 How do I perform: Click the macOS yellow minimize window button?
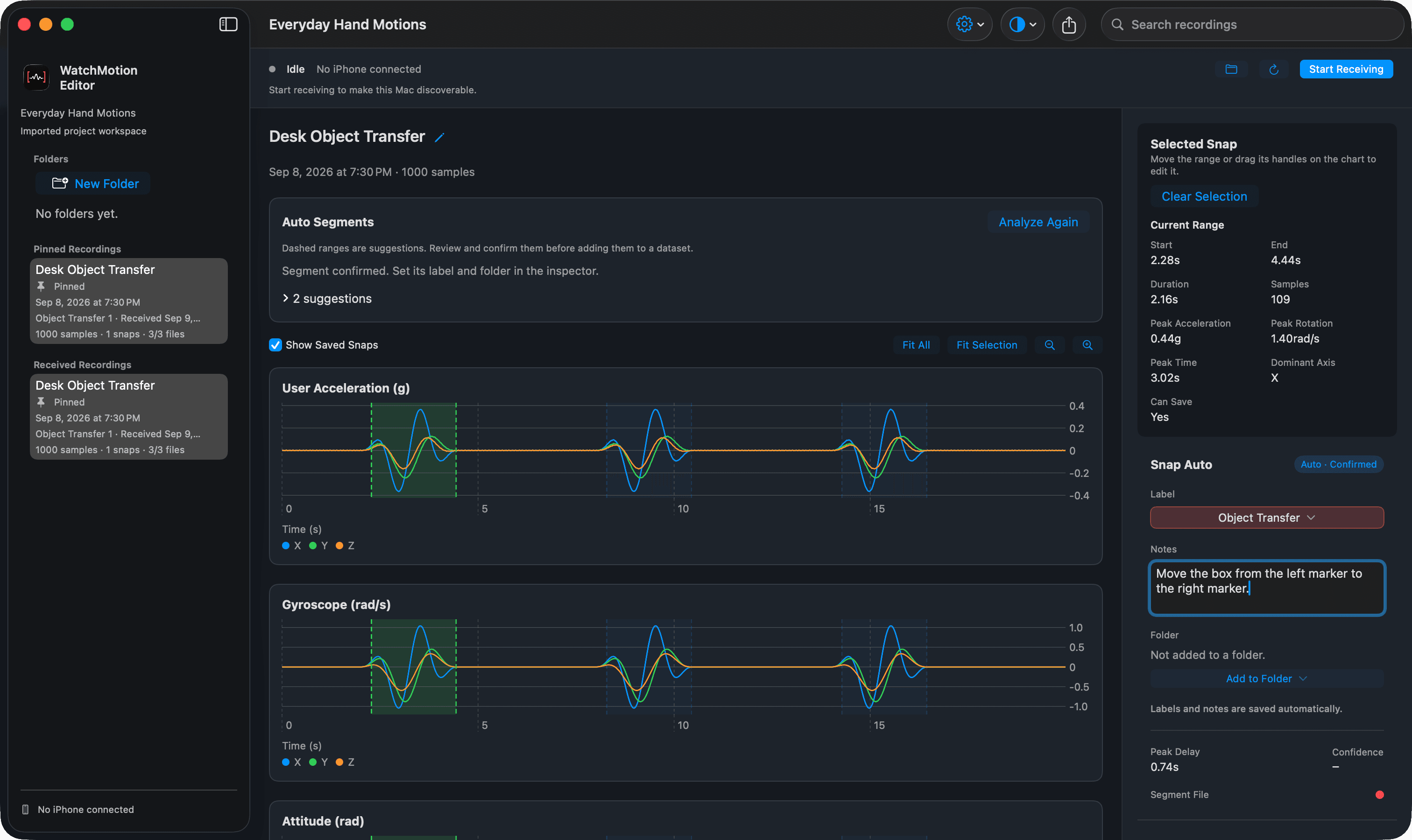(x=46, y=24)
